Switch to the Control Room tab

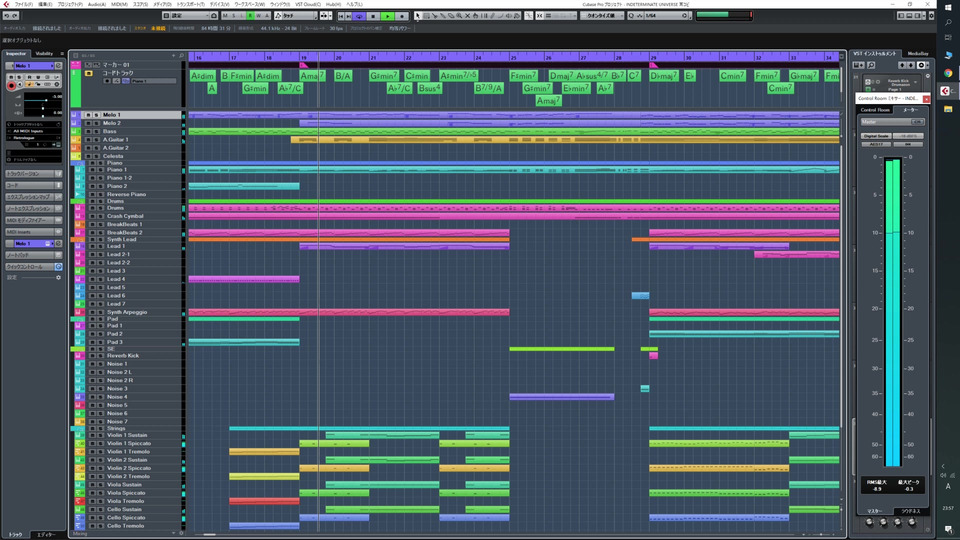point(875,110)
